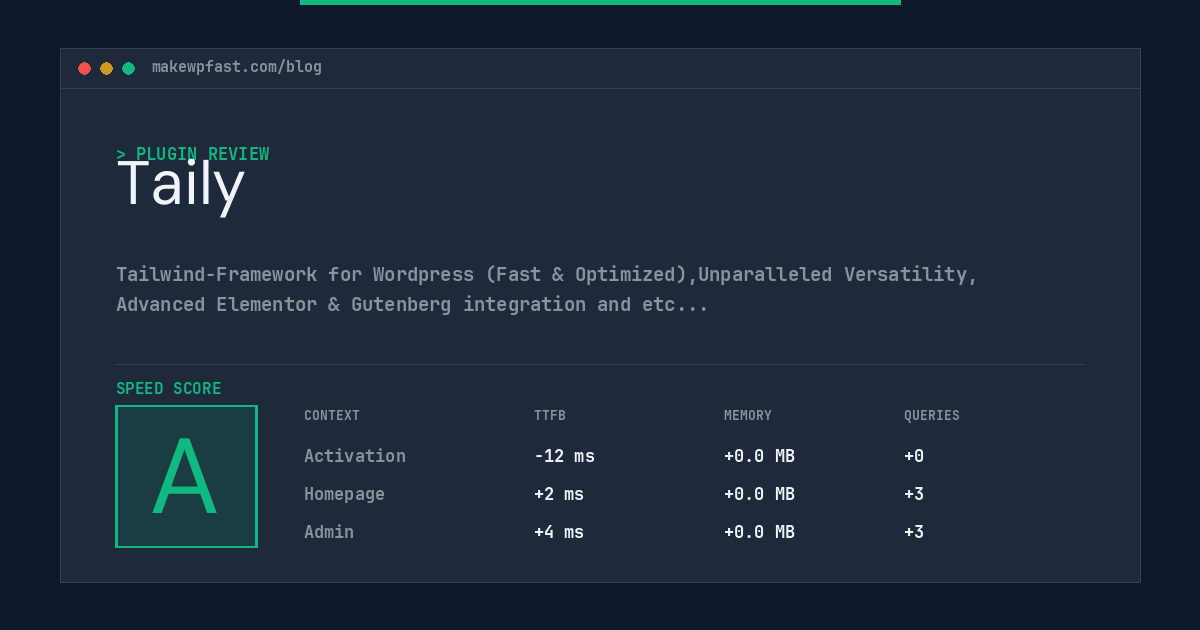Select the Admin row label
1200x630 pixels.
point(329,532)
